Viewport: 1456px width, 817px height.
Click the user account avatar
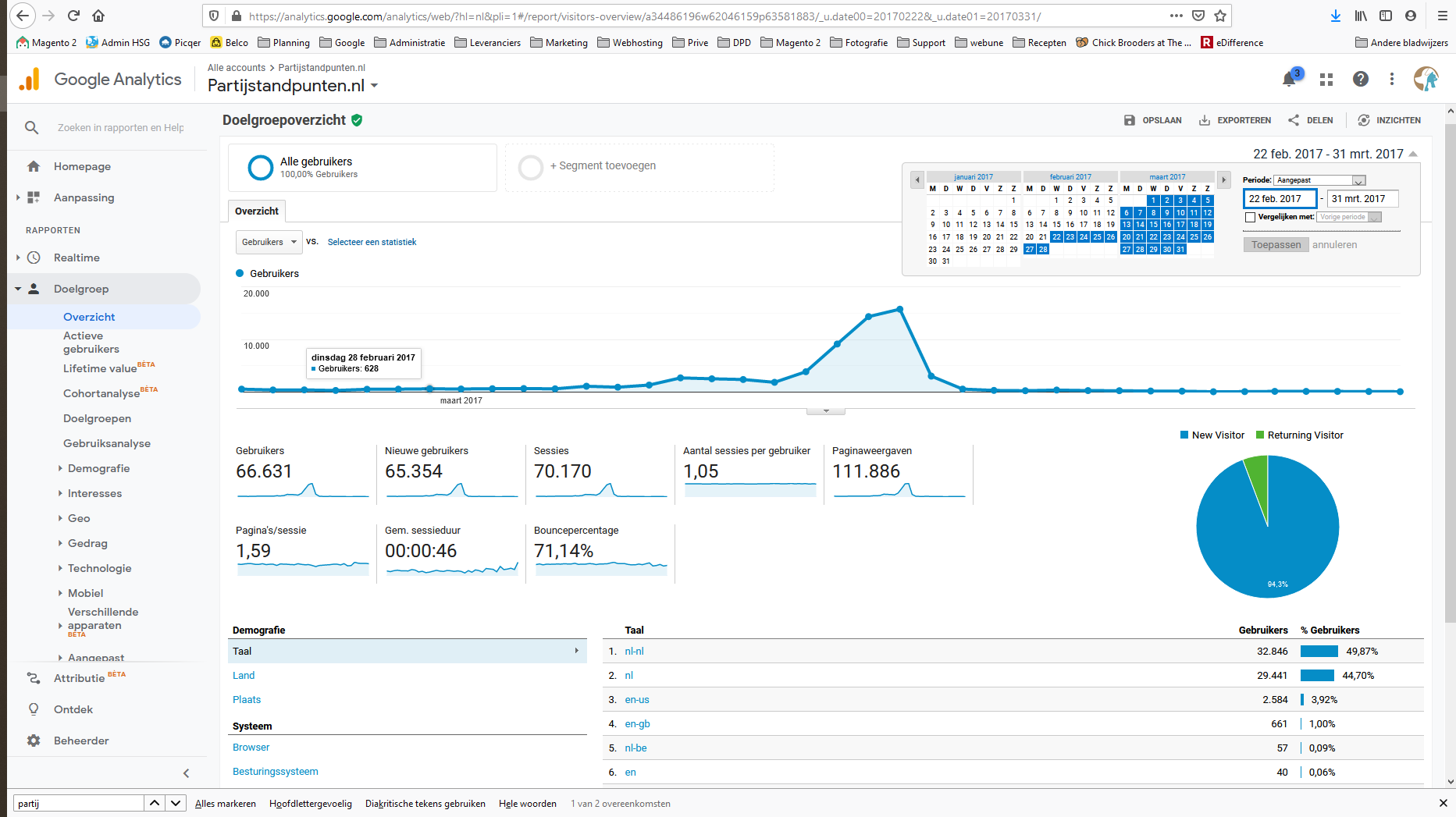click(1426, 79)
